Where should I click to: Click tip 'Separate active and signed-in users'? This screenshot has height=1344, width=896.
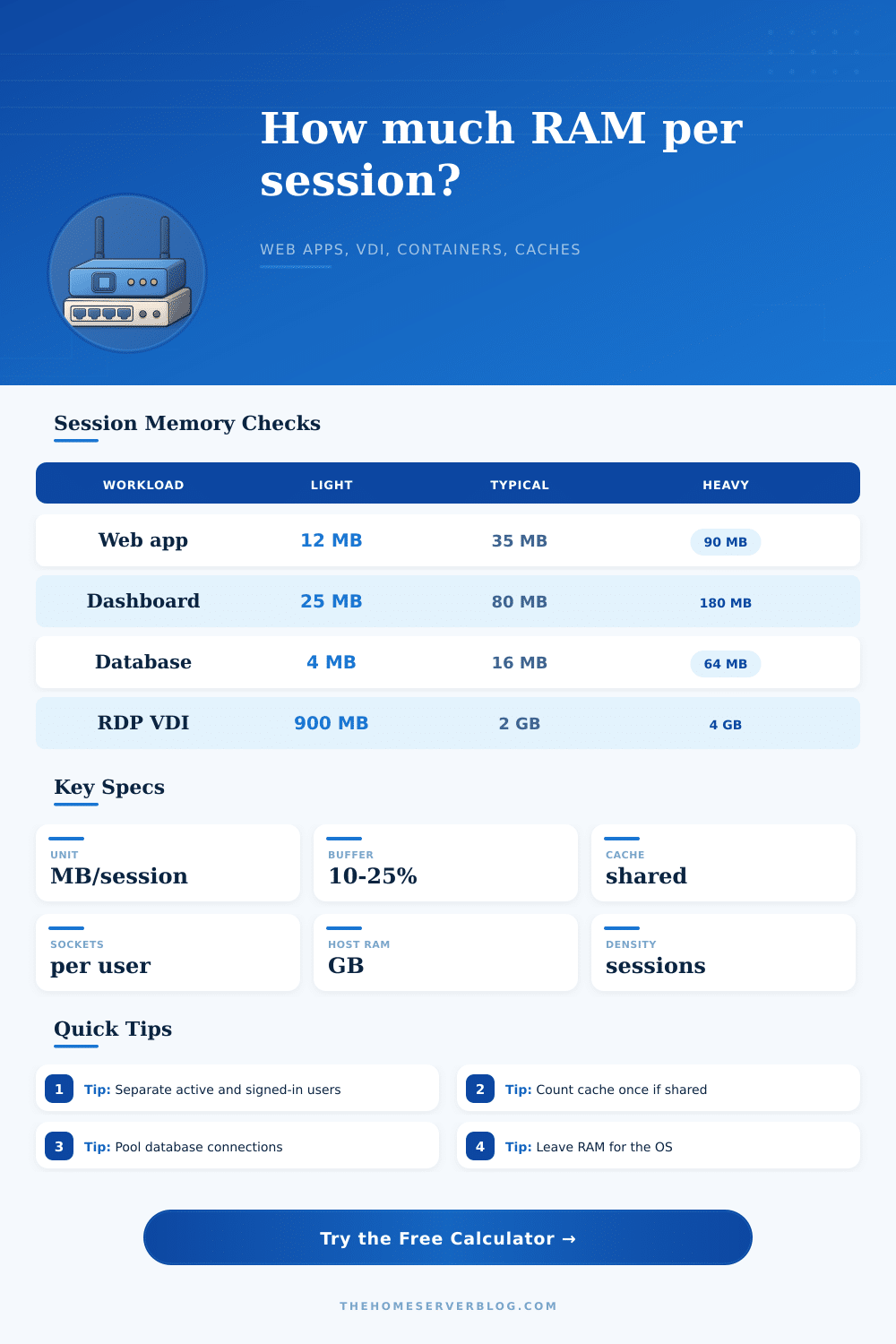(237, 1088)
